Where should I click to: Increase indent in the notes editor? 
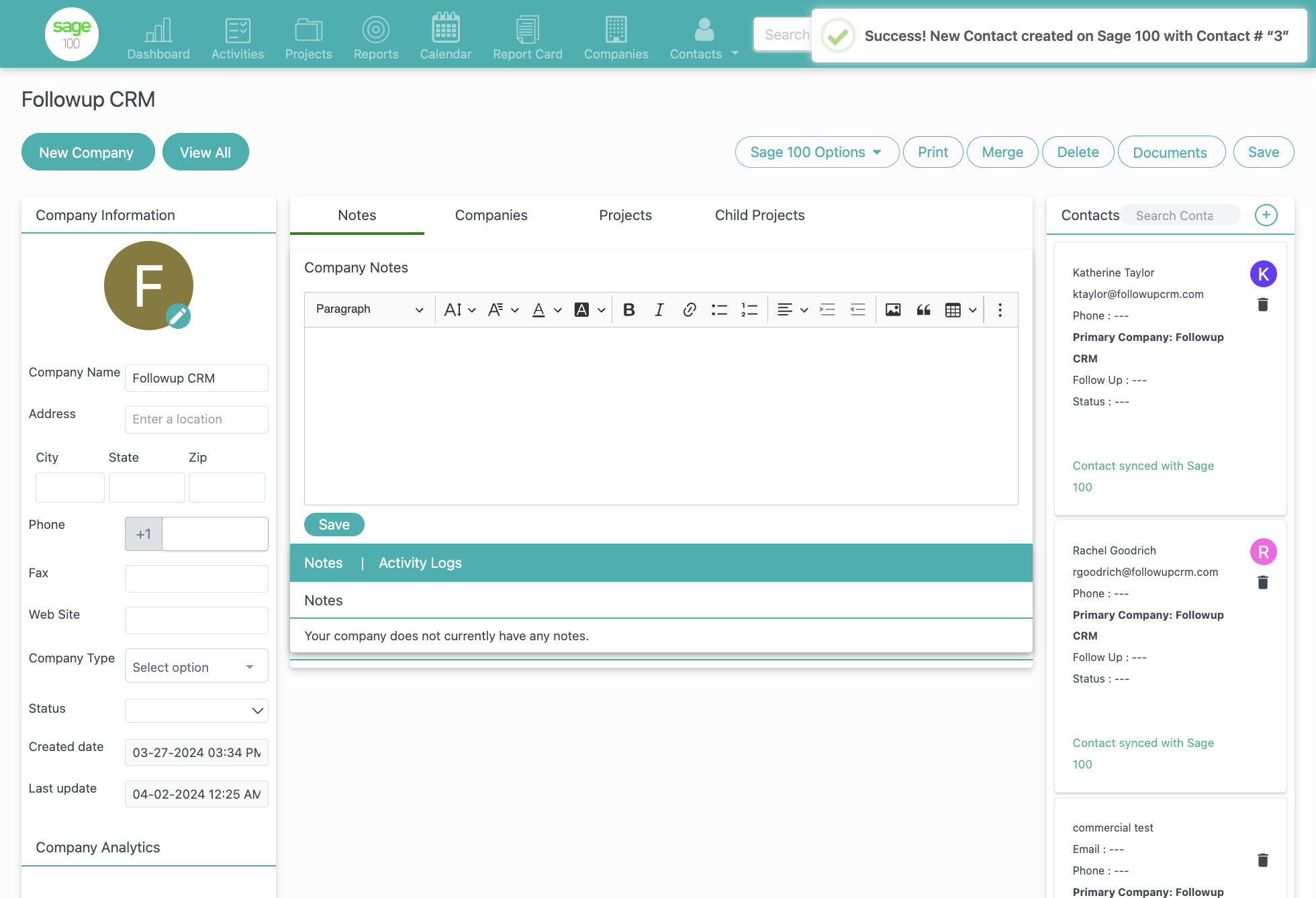pyautogui.click(x=828, y=309)
